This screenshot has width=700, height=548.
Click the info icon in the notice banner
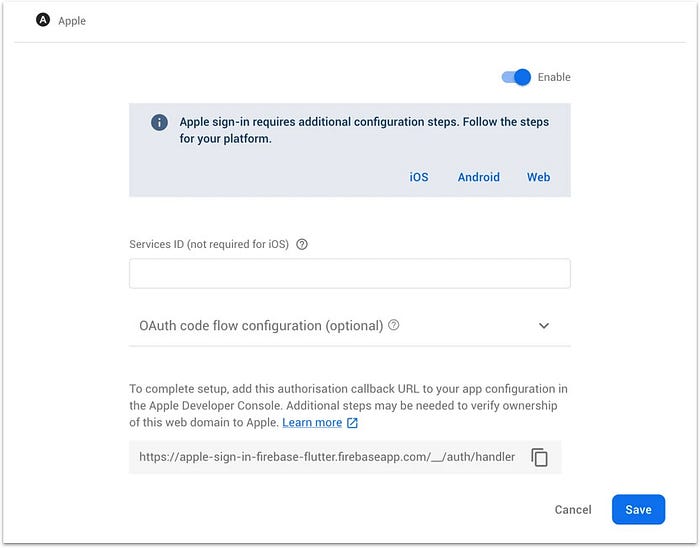pyautogui.click(x=159, y=122)
